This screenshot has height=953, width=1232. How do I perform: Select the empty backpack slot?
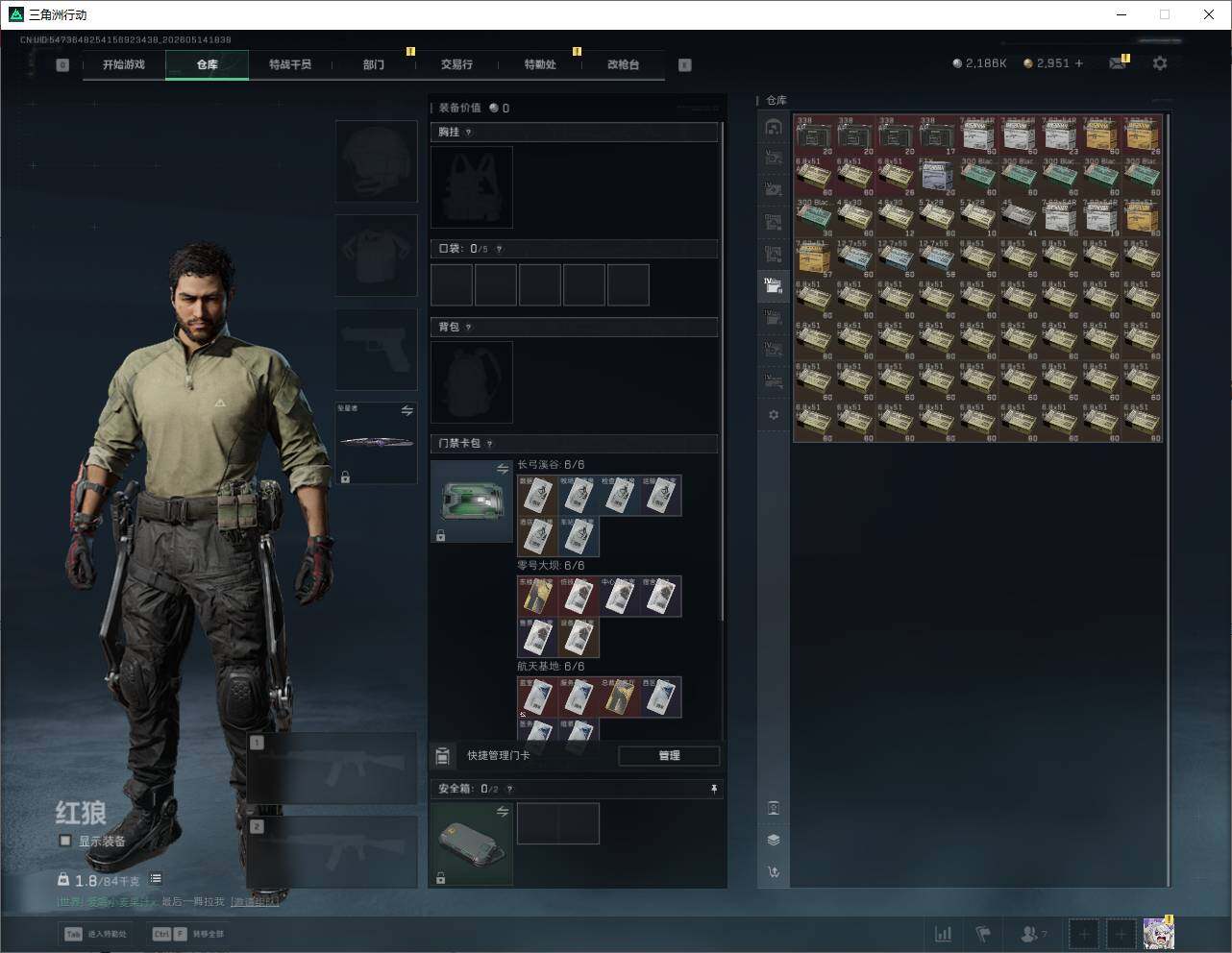472,382
